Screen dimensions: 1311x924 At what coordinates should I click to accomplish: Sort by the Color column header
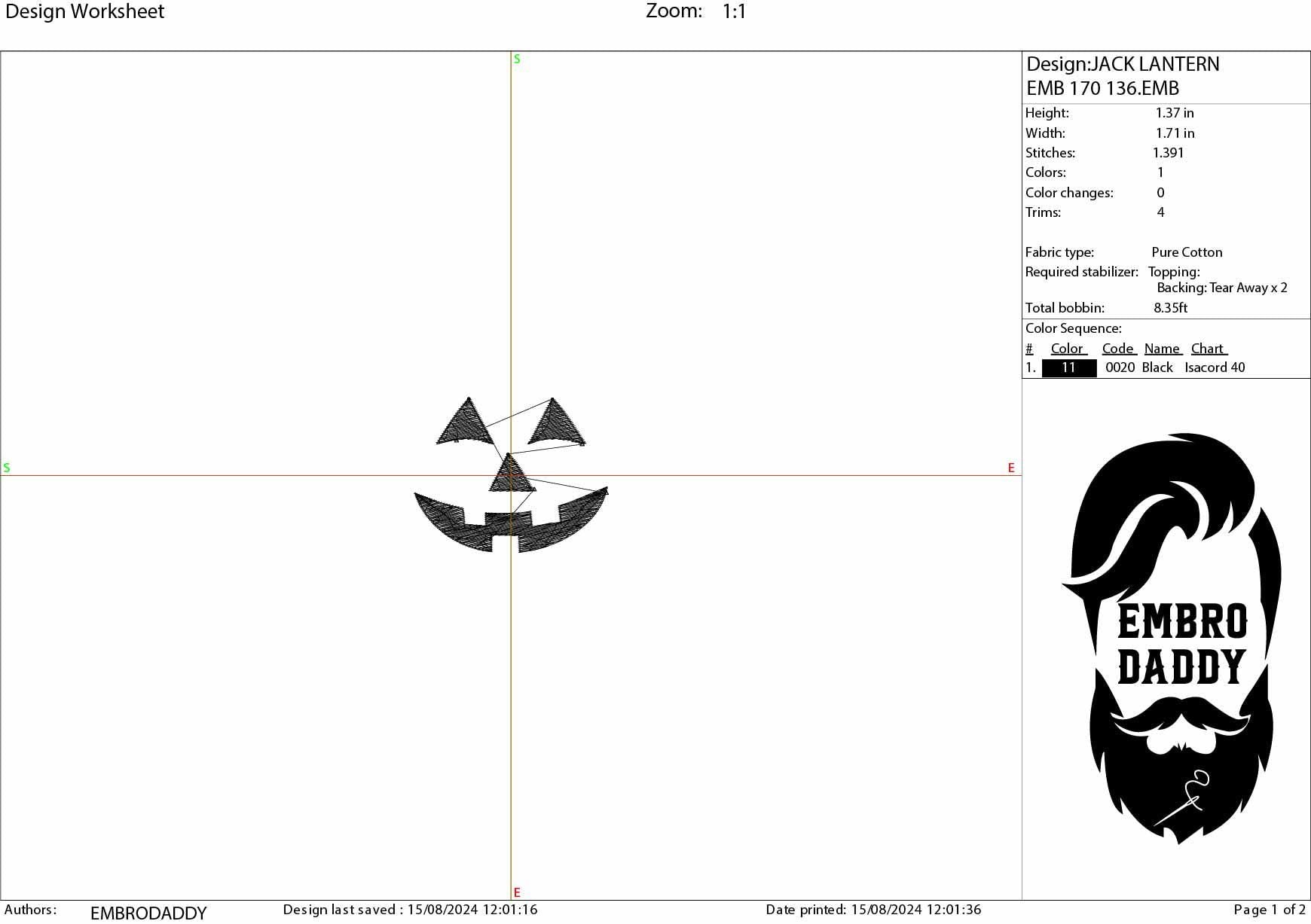1067,348
